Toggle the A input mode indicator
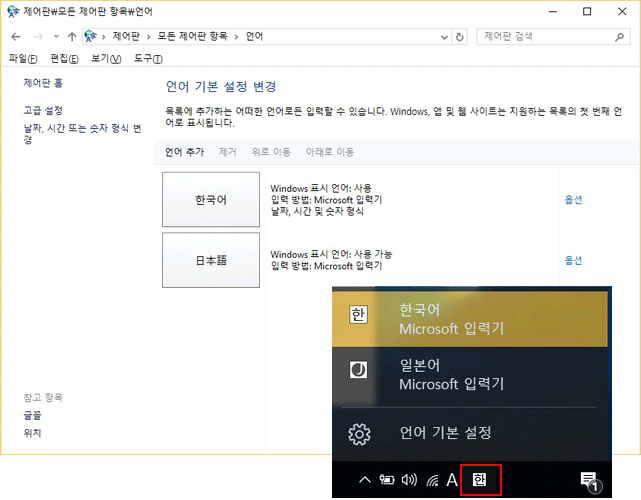 point(452,480)
